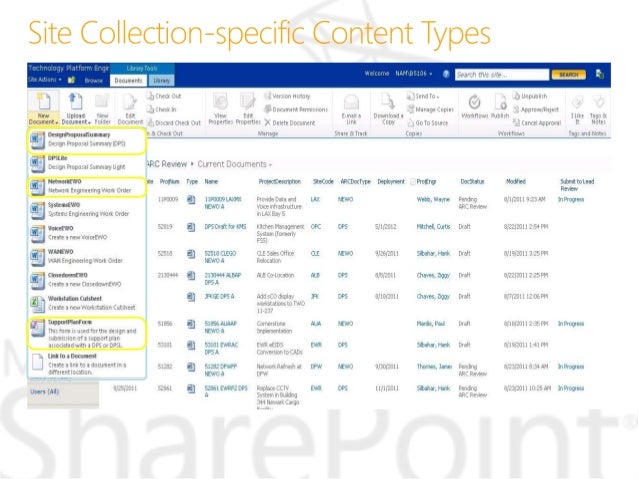Switch to the Library ribbon tab
Viewport: 638px width, 479px height.
162,81
